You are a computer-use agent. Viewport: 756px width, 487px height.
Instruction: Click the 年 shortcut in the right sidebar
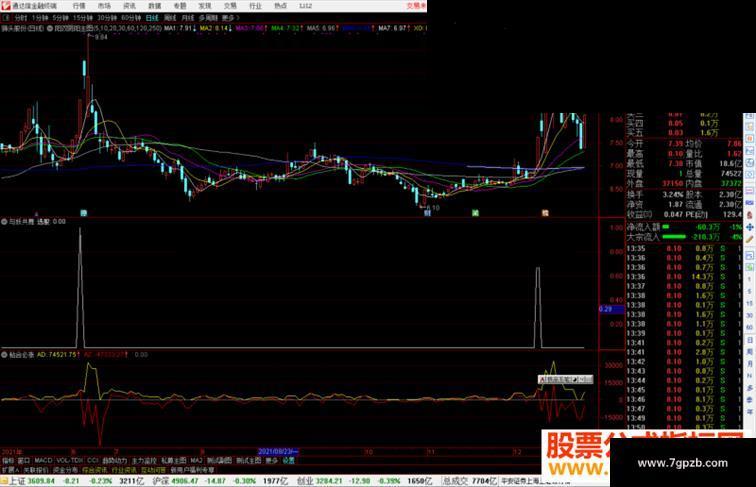point(749,412)
